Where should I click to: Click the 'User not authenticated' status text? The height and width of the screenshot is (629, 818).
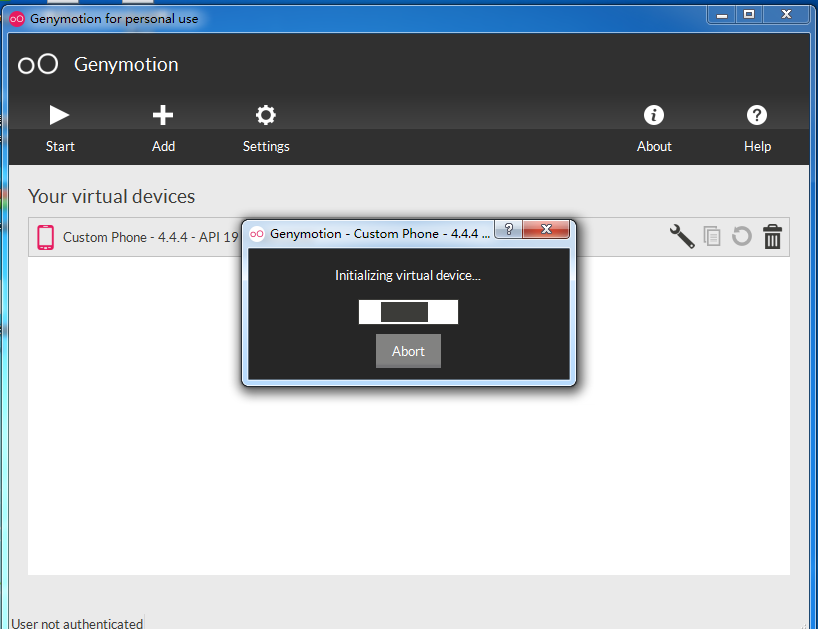coord(77,623)
